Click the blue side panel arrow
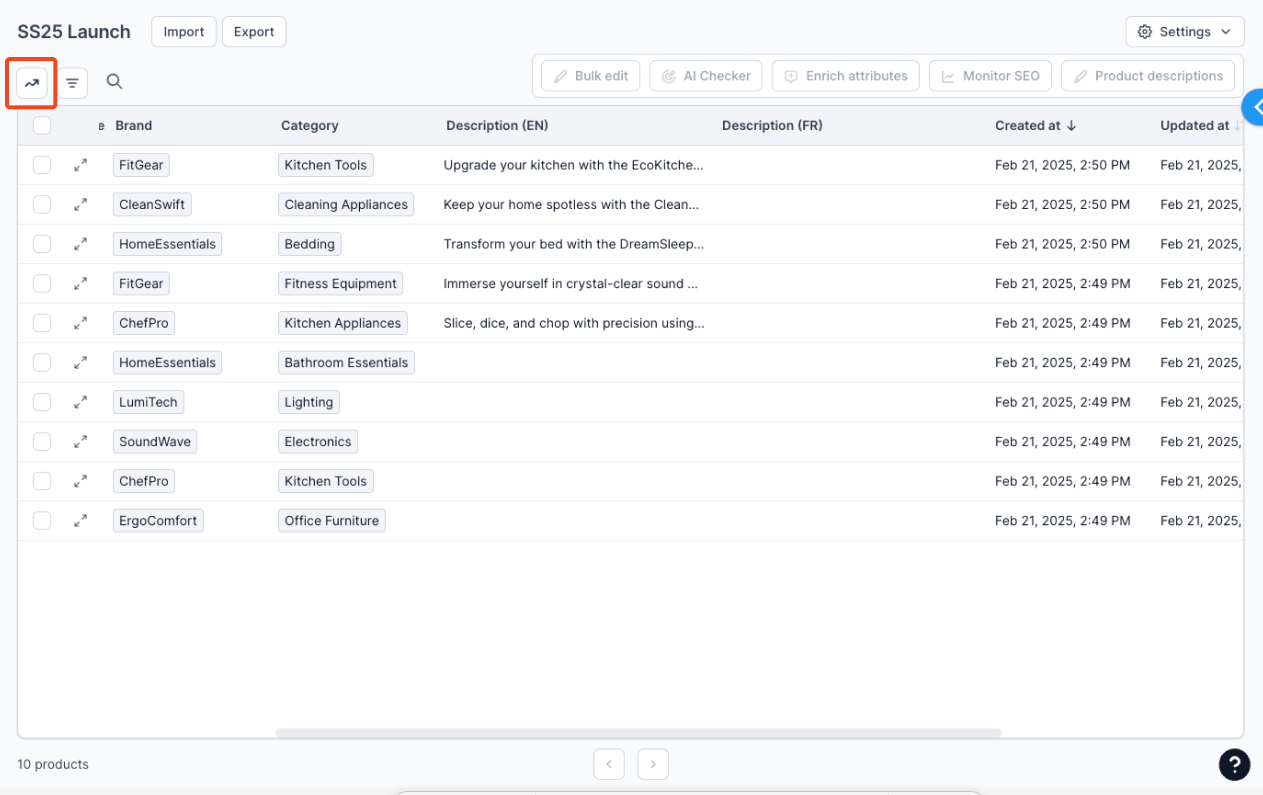 [1252, 106]
